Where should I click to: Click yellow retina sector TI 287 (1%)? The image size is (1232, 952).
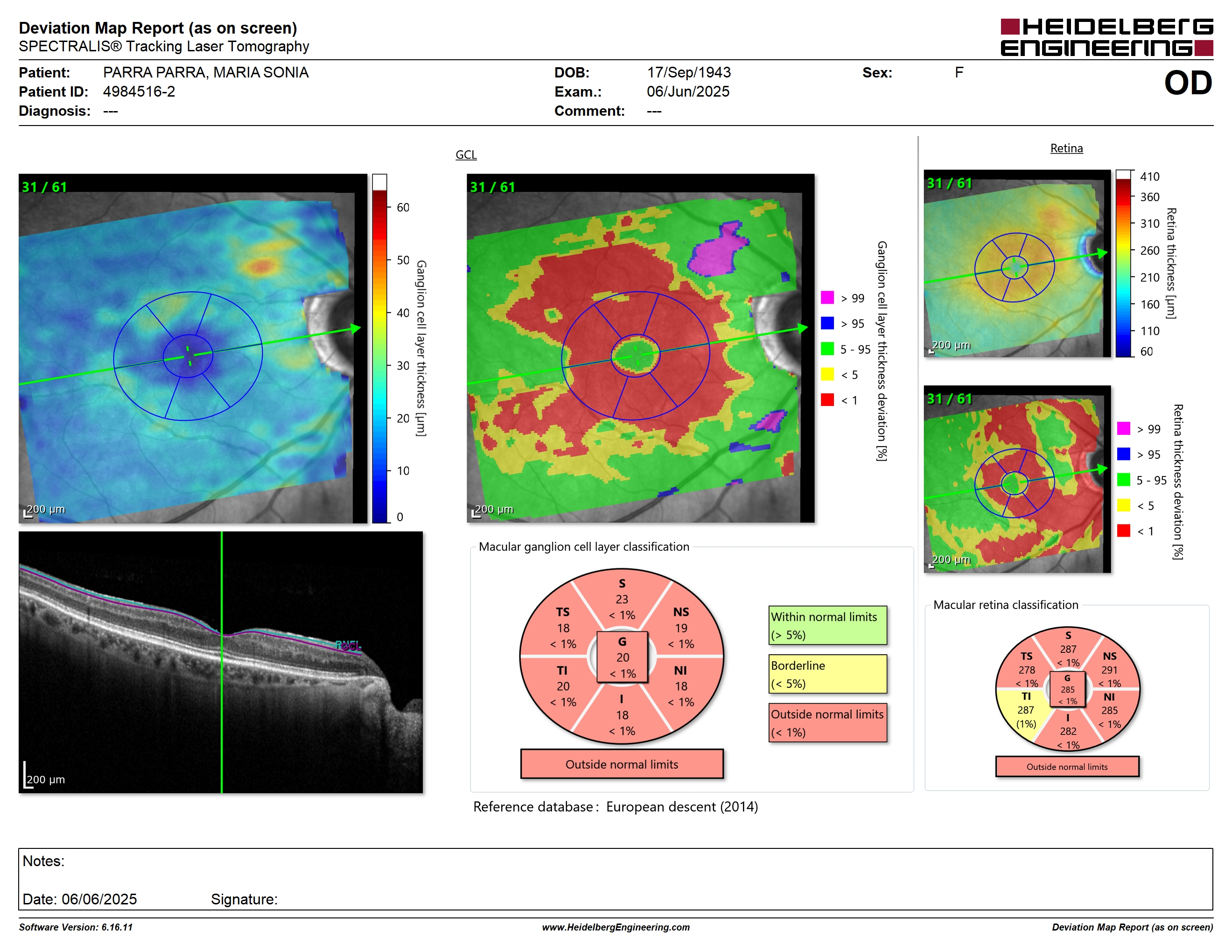1026,711
